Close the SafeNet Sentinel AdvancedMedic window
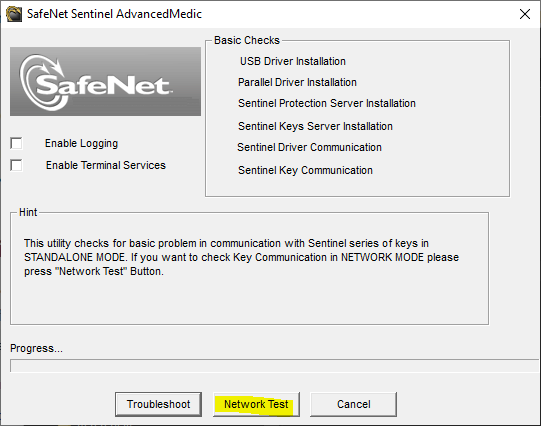Image resolution: width=541 pixels, height=426 pixels. pyautogui.click(x=525, y=14)
